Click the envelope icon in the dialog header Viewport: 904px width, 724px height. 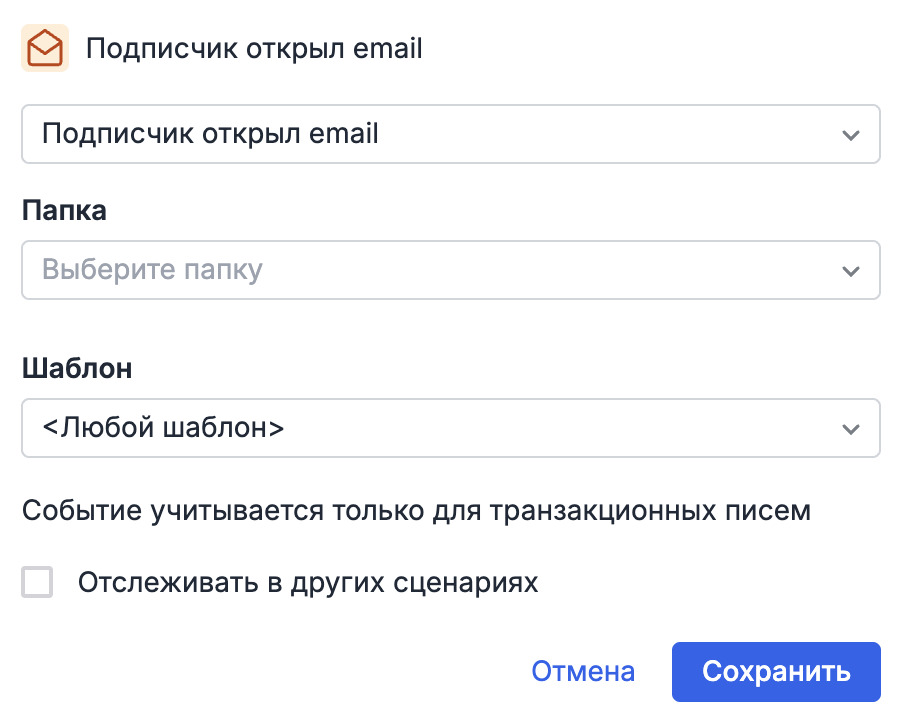[x=42, y=47]
